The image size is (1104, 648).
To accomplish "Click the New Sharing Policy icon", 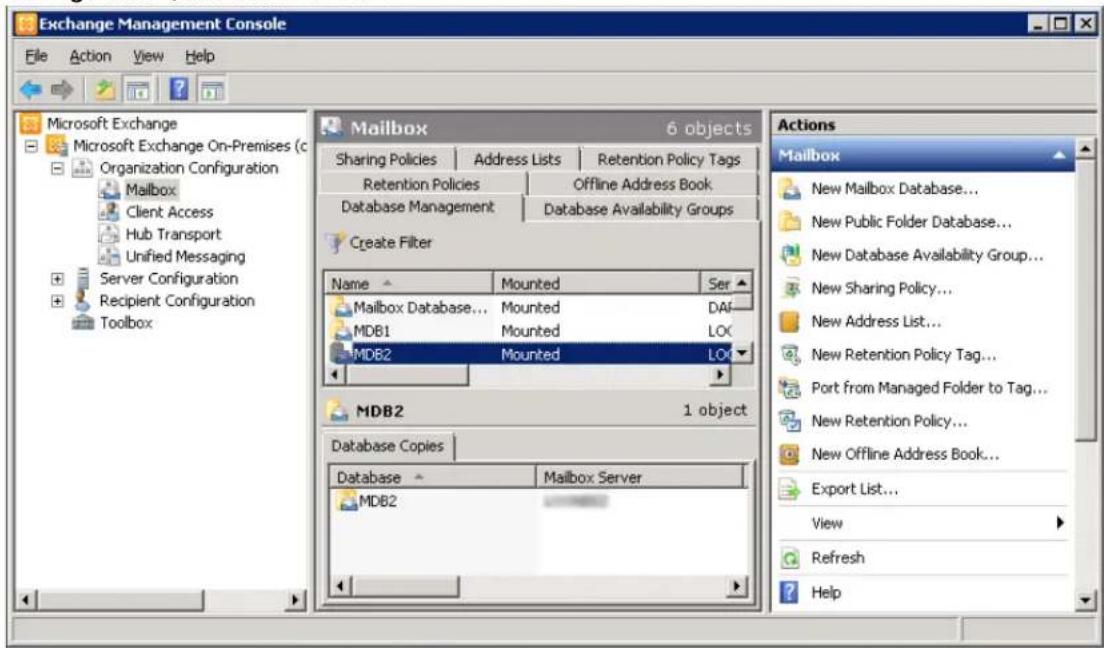I will click(x=790, y=288).
